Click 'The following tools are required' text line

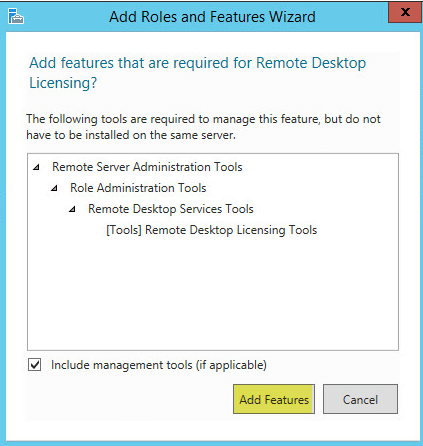[203, 119]
